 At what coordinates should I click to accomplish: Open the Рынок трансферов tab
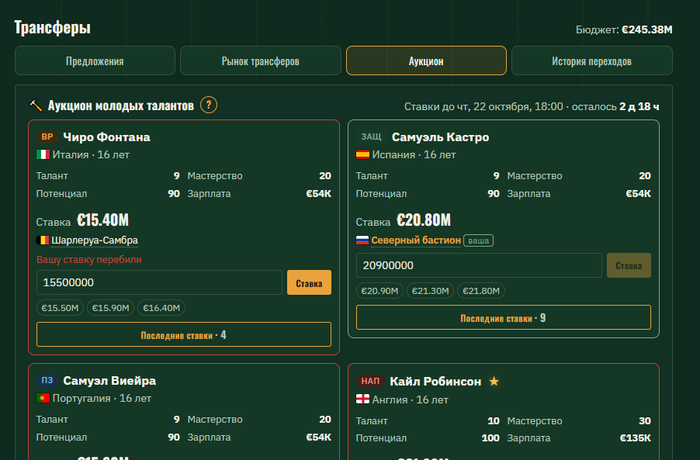[261, 61]
